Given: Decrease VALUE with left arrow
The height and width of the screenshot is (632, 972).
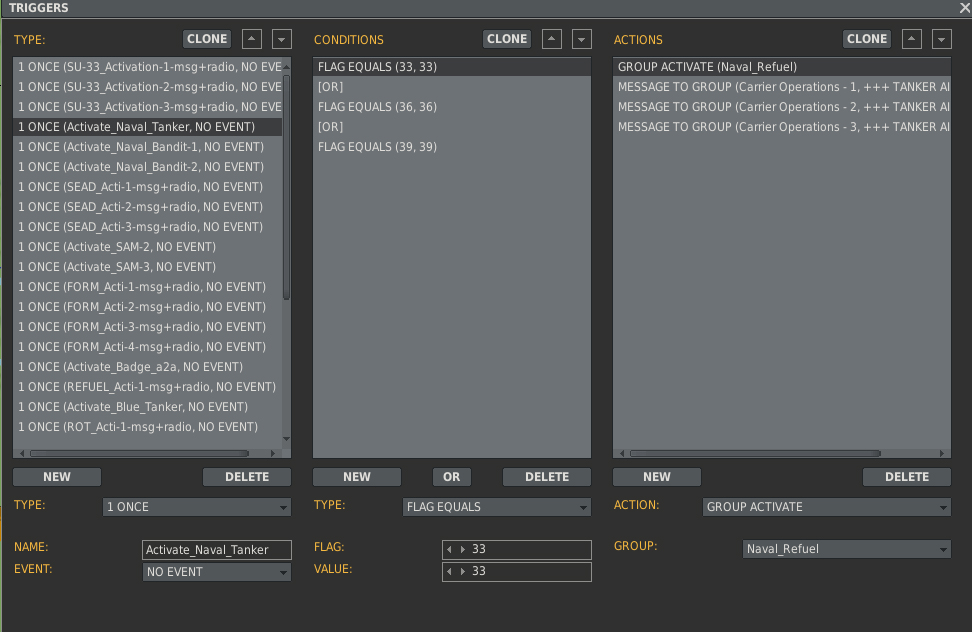Looking at the screenshot, I should pyautogui.click(x=449, y=571).
